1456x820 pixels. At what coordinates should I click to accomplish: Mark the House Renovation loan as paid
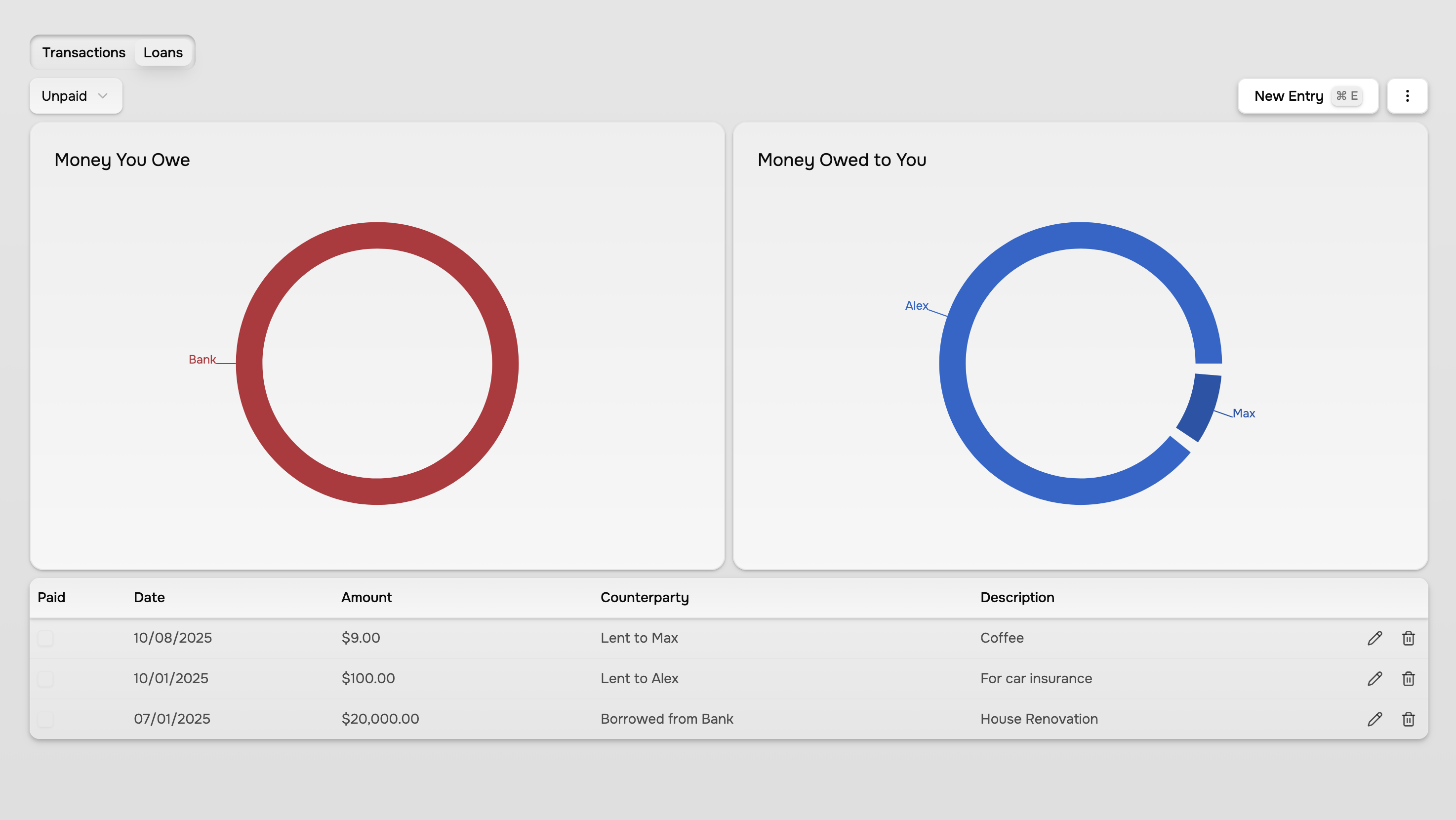[45, 719]
